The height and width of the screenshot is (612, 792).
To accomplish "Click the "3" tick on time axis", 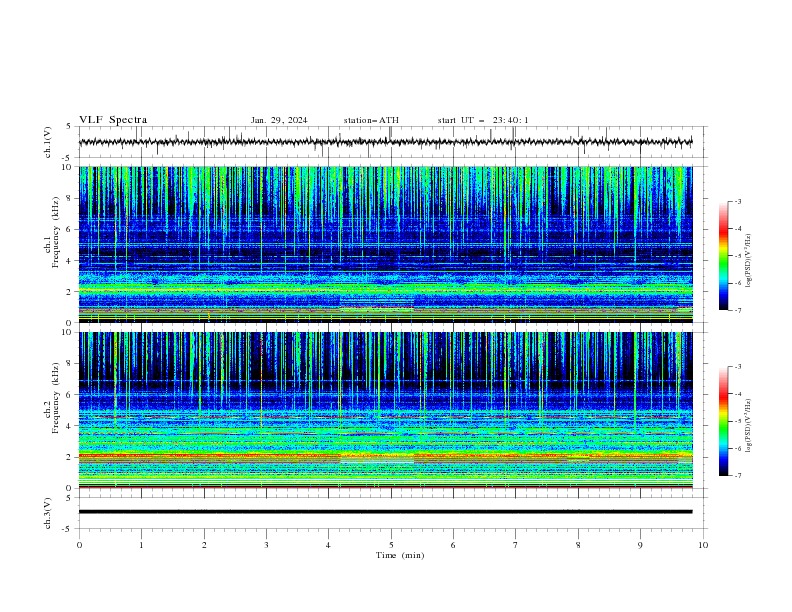I will (266, 545).
